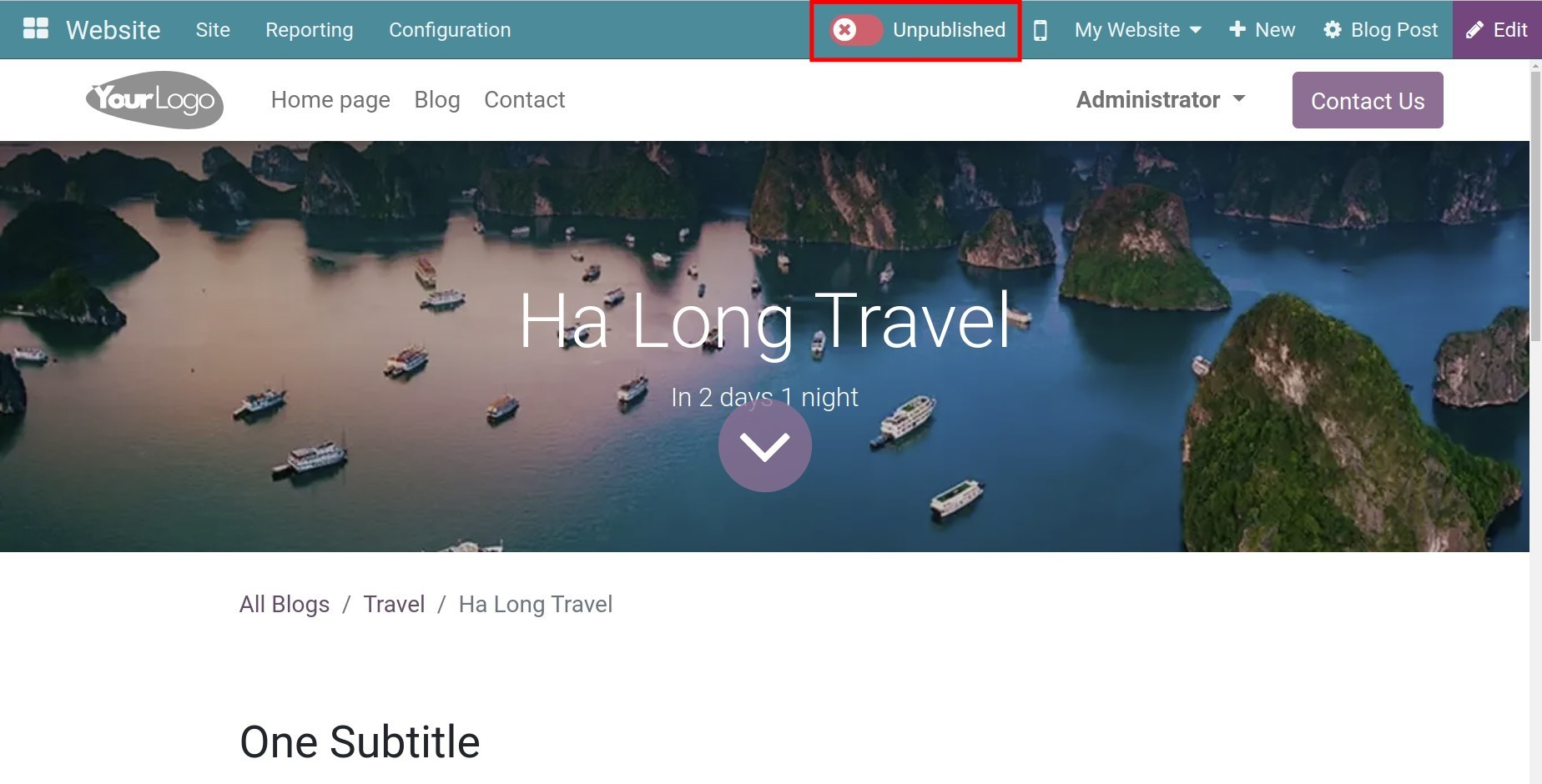The width and height of the screenshot is (1542, 784).
Task: Click the purple scroll-down chevron circle
Action: point(765,445)
